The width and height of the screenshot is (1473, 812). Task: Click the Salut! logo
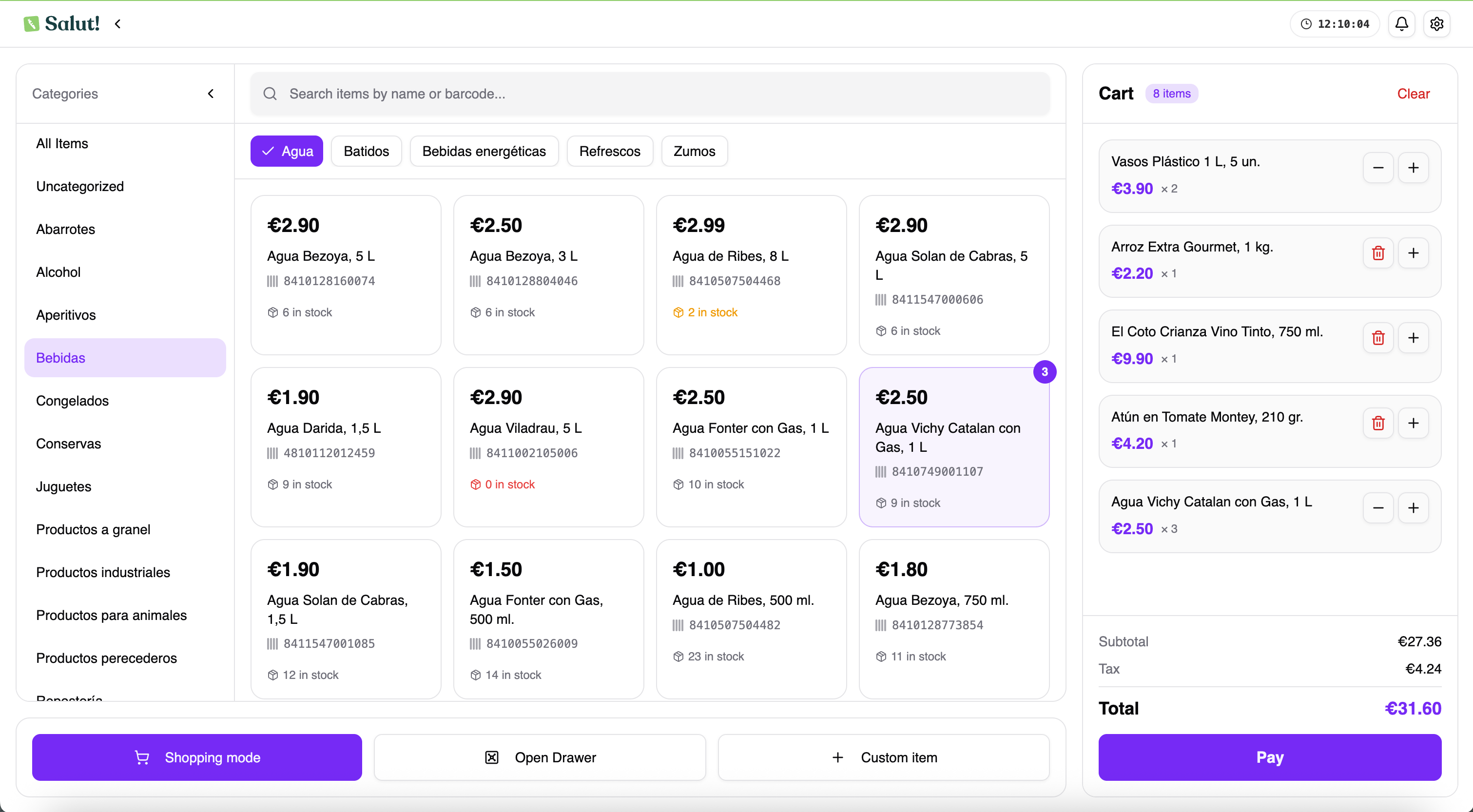pyautogui.click(x=62, y=23)
